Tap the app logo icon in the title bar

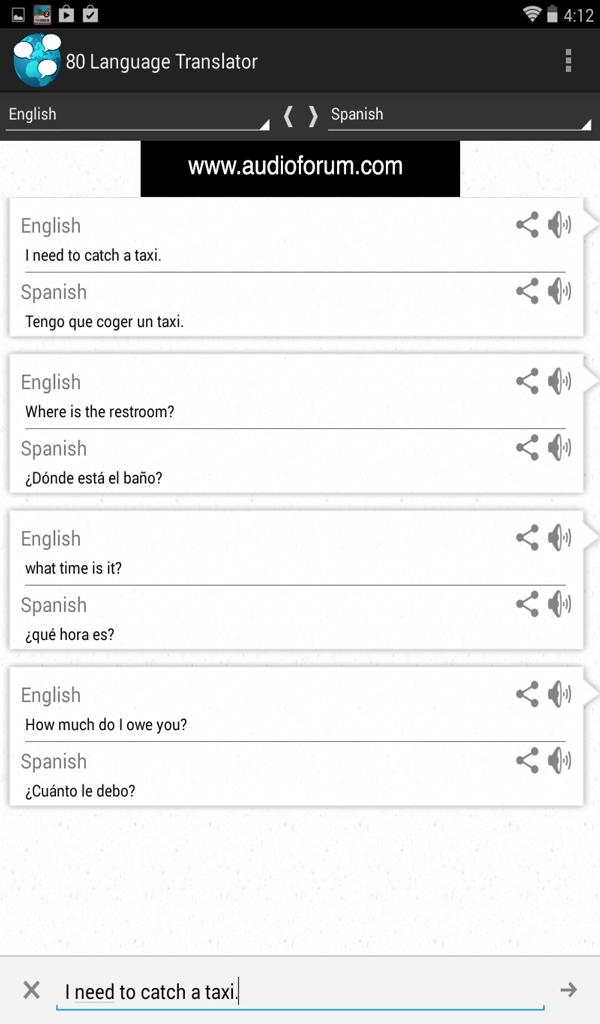(x=30, y=60)
